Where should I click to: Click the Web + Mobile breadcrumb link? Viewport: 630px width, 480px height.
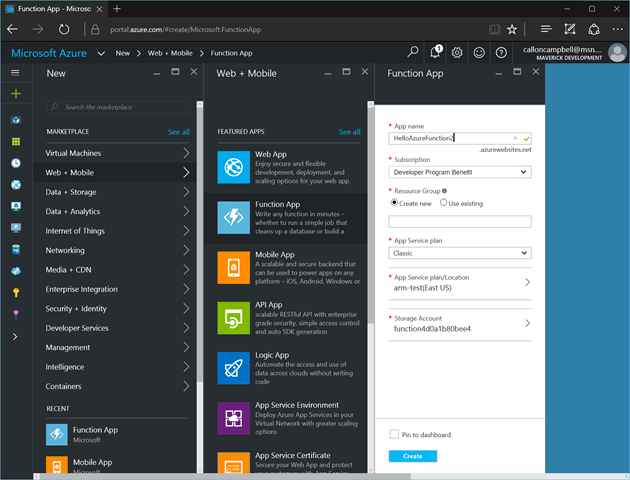(x=170, y=53)
